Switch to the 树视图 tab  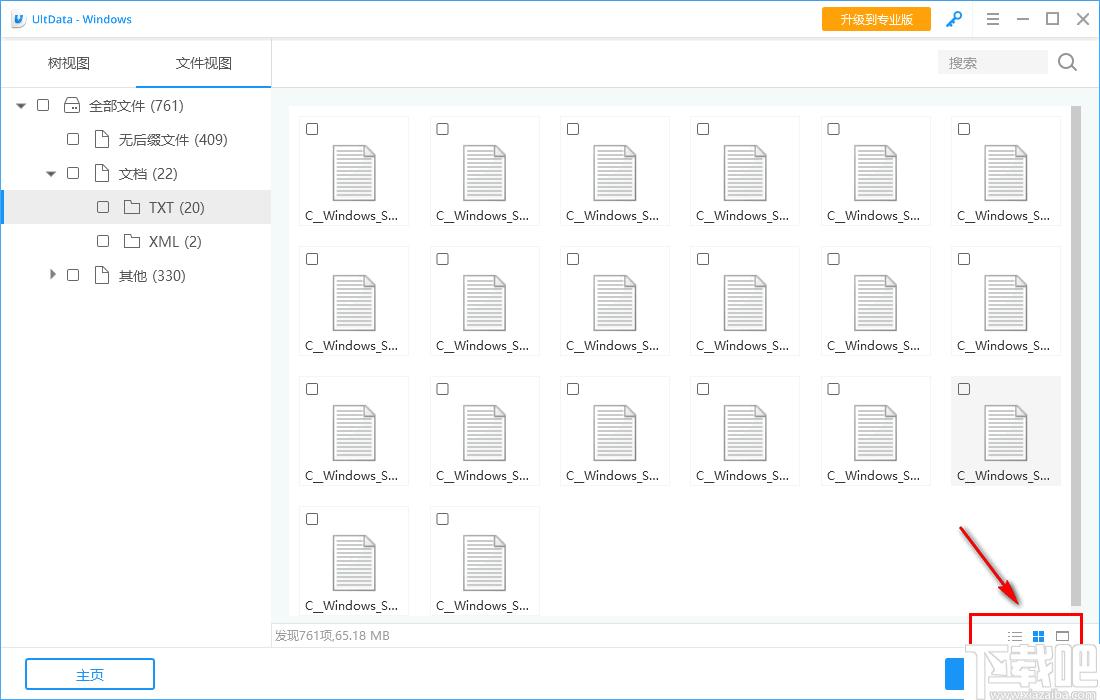68,63
